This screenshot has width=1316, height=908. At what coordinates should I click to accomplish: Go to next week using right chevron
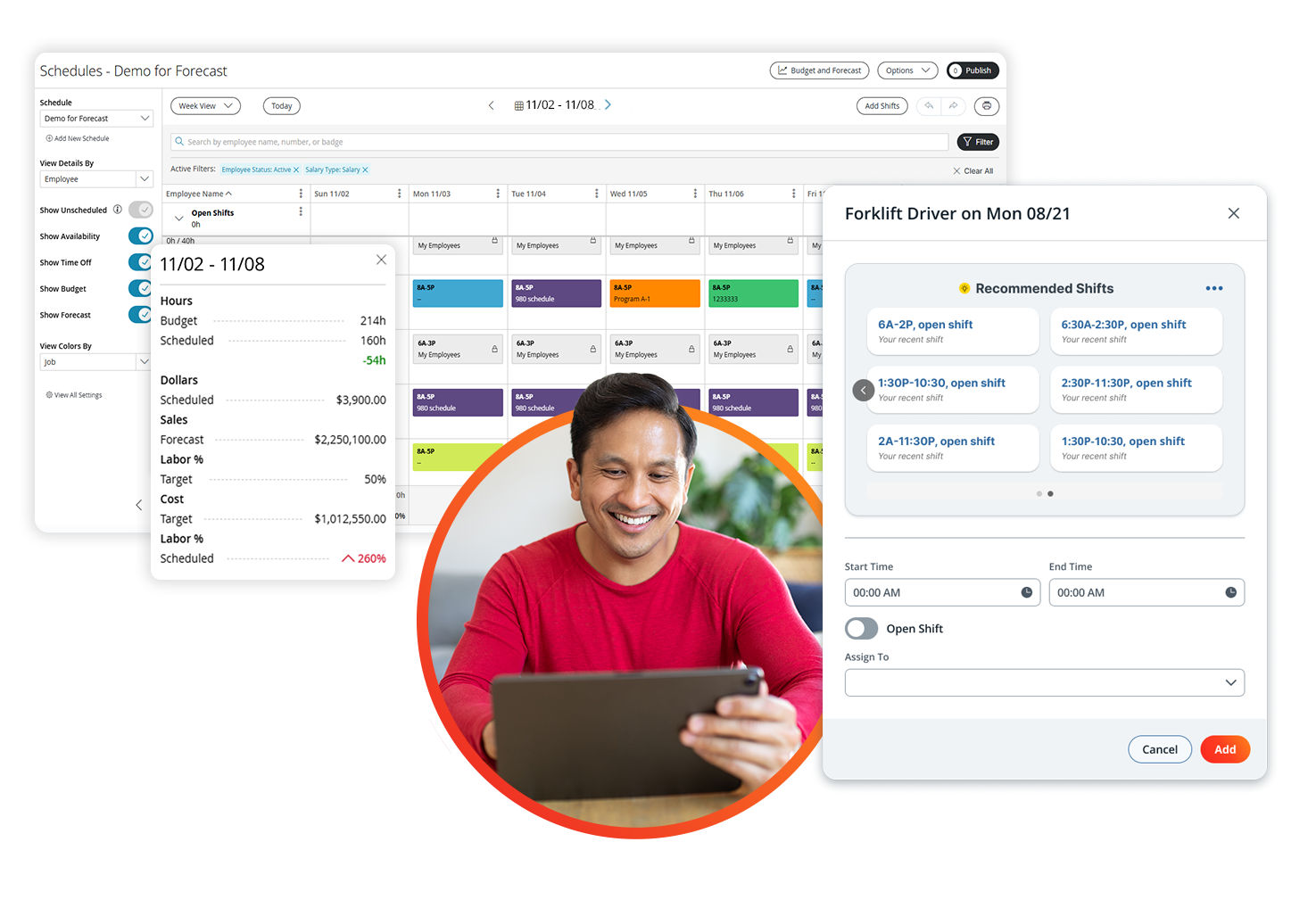[x=608, y=105]
